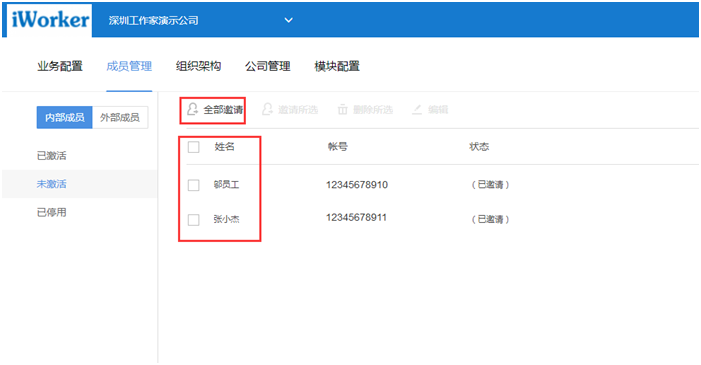Open the 业务配置 tab
701x365 pixels.
(x=60, y=66)
